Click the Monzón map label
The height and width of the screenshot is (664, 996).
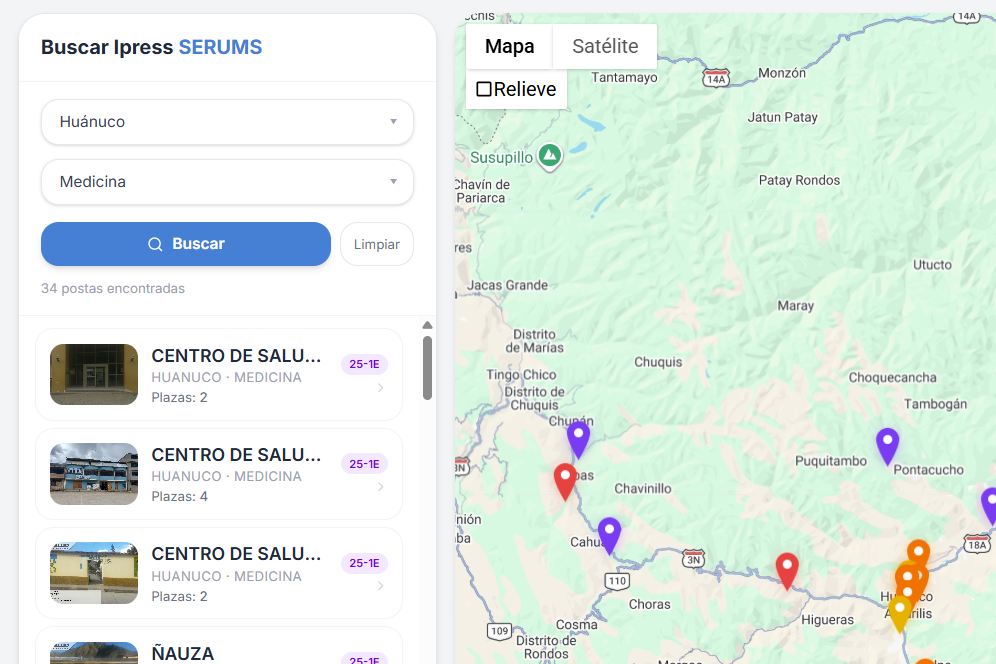click(782, 73)
